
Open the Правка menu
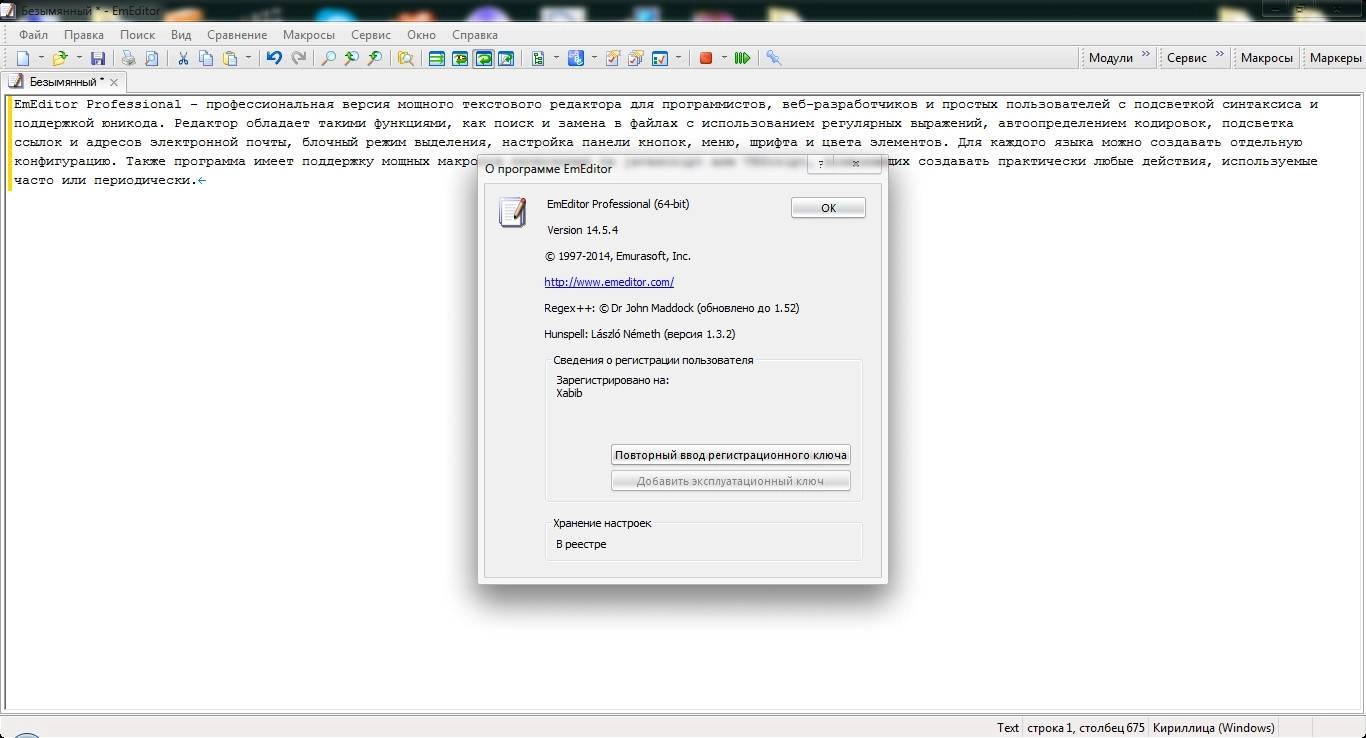[x=84, y=34]
